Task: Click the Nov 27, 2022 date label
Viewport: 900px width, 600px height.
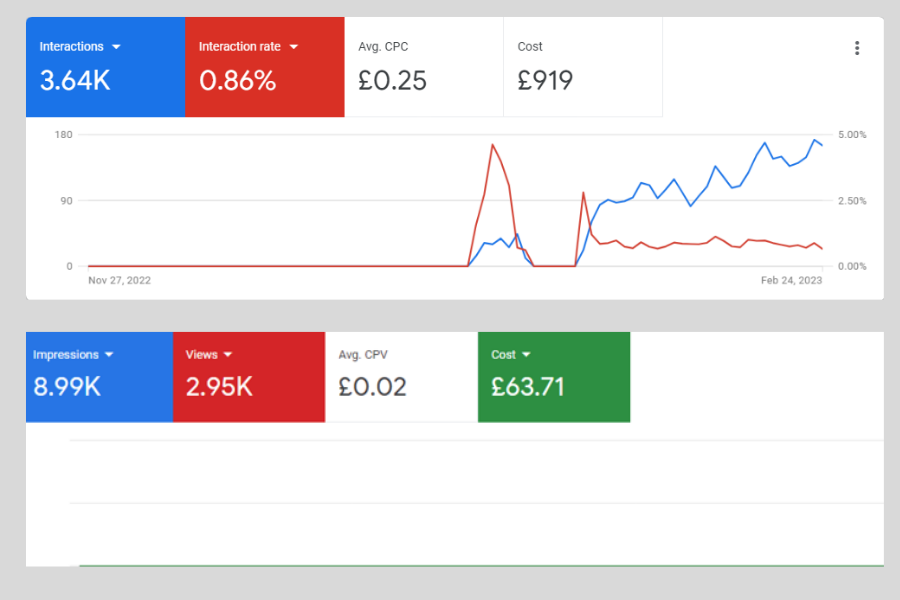Action: 118,281
